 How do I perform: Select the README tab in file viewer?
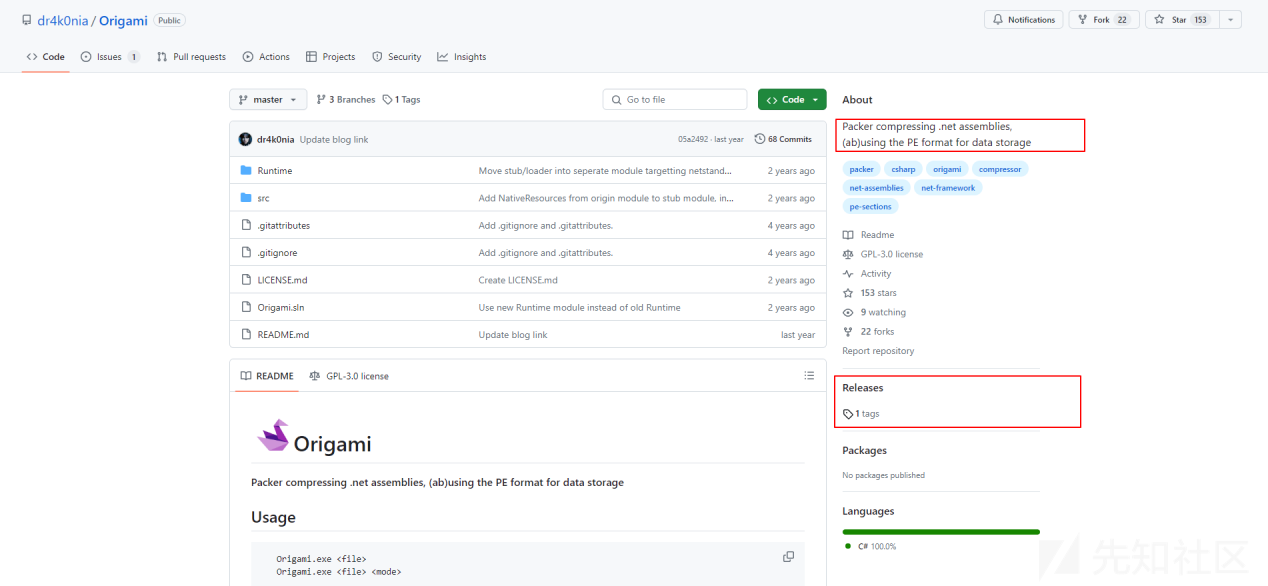click(267, 376)
